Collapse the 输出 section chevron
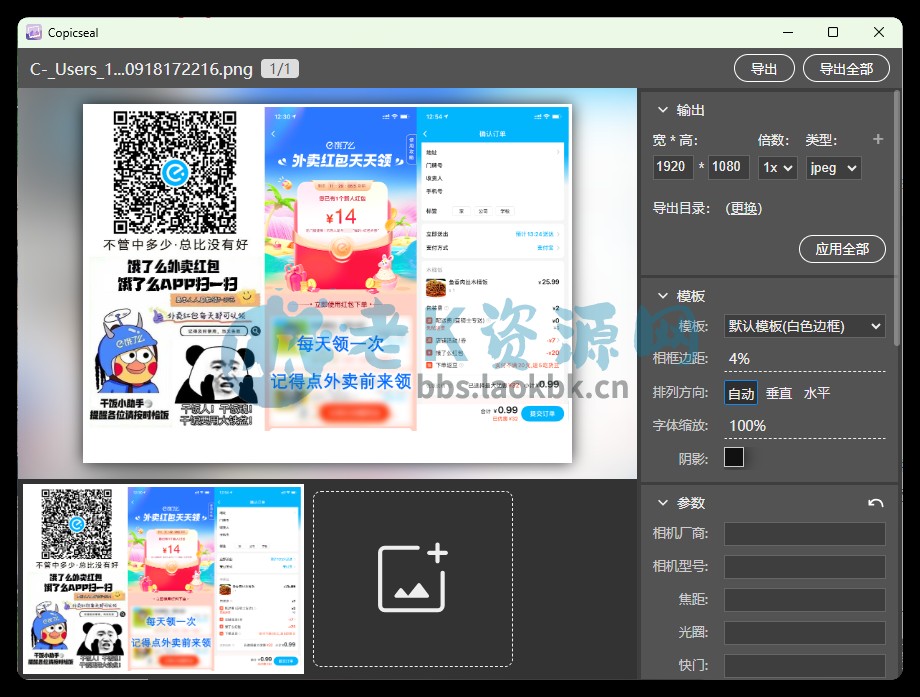This screenshot has width=920, height=697. coord(663,110)
